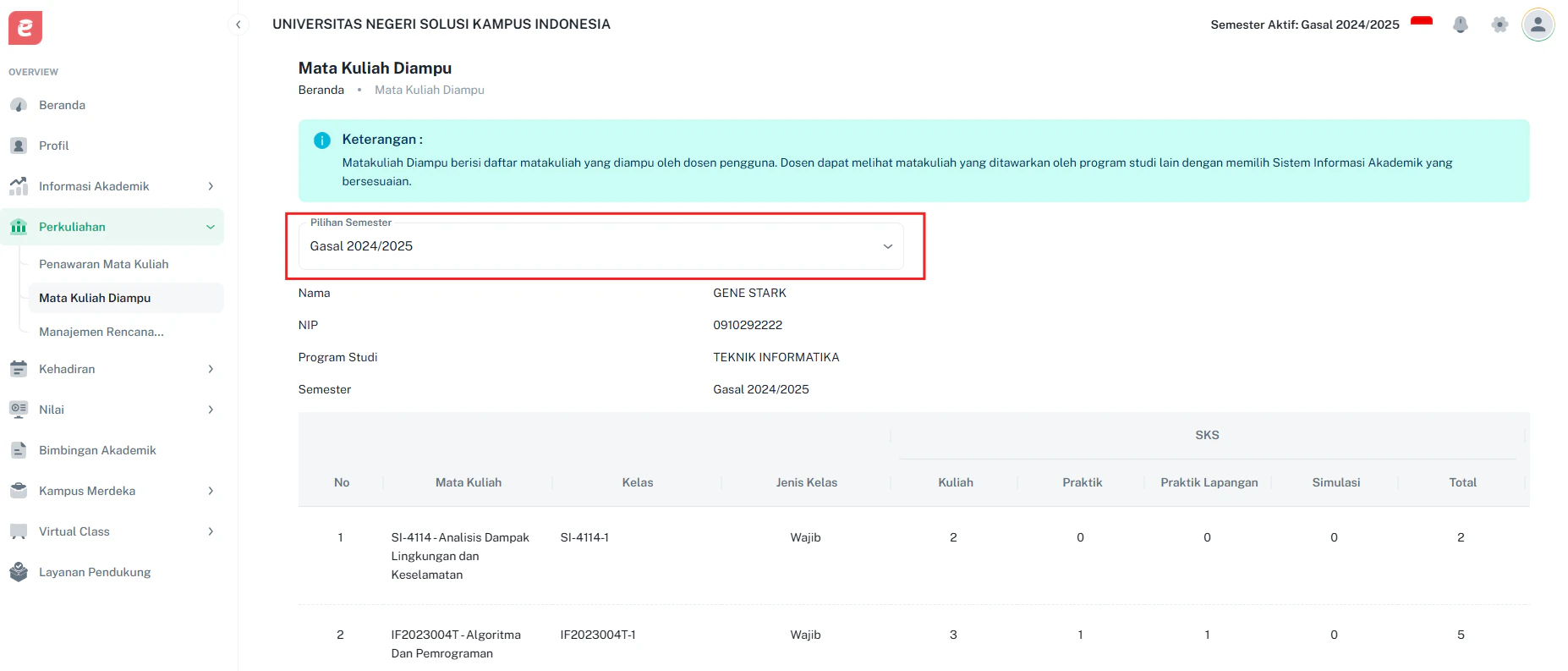Screen dimensions: 1568x671
Task: Click the 'GENE STARK' name value
Action: tap(749, 293)
